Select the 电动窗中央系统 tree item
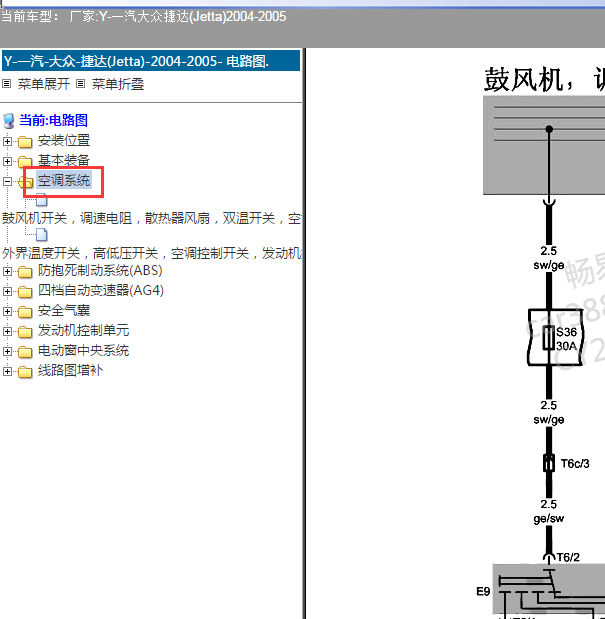 coord(83,351)
